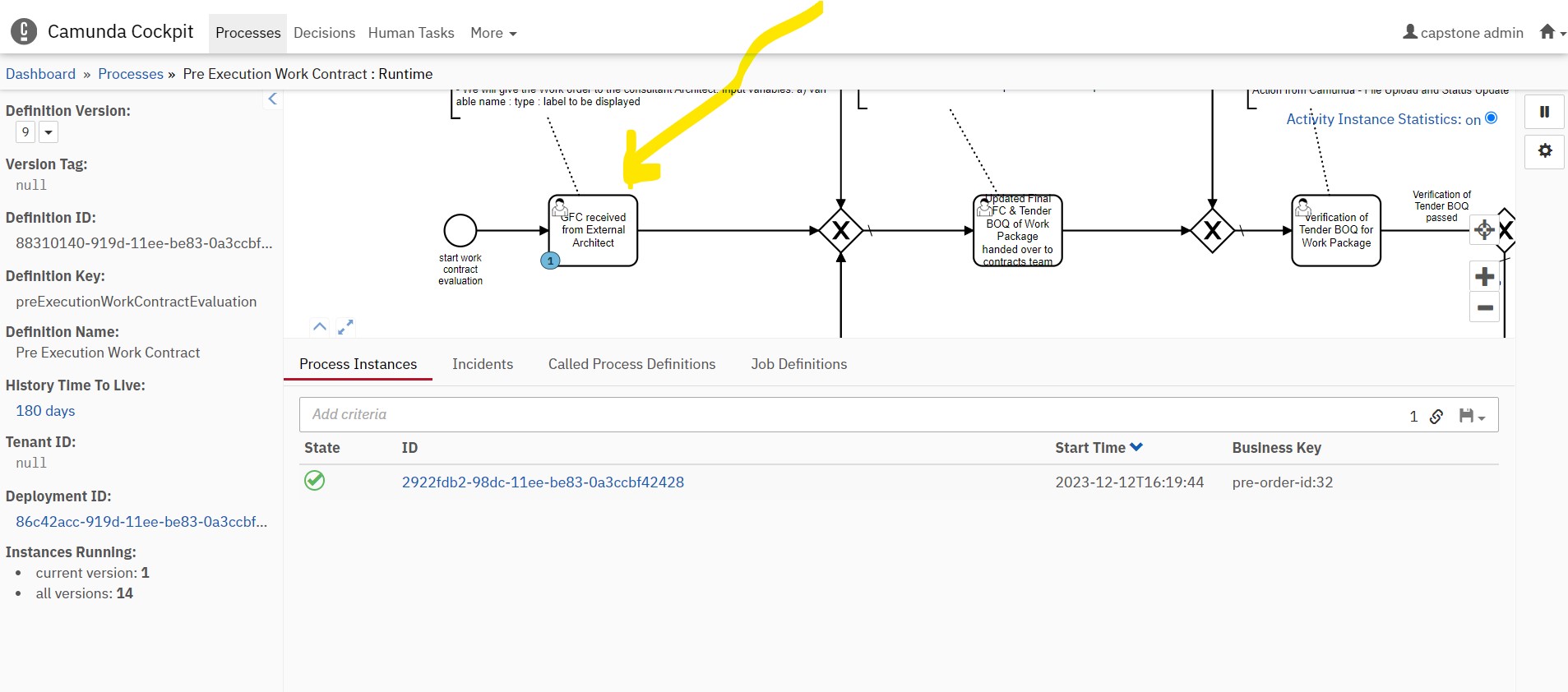The width and height of the screenshot is (1568, 692).
Task: Click the first exclusive gateway X
Action: tap(840, 231)
